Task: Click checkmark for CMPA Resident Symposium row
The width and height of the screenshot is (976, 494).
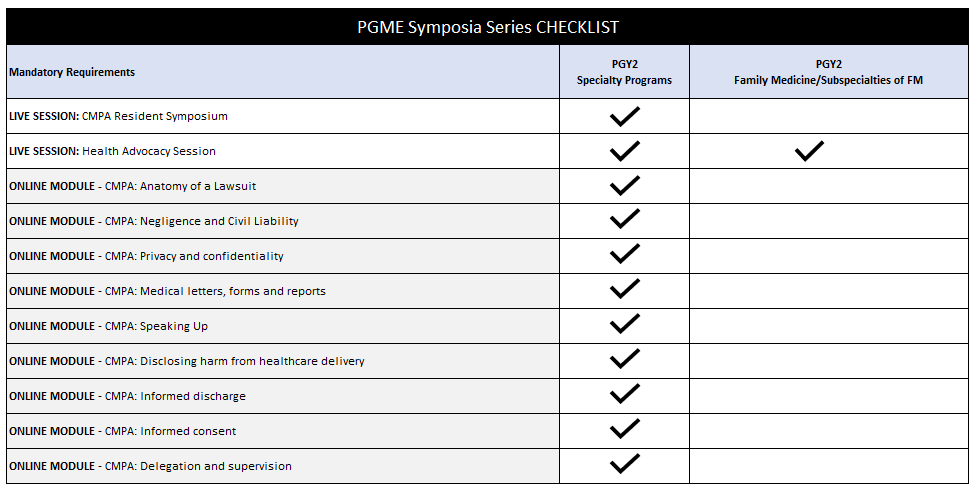Action: click(x=624, y=116)
